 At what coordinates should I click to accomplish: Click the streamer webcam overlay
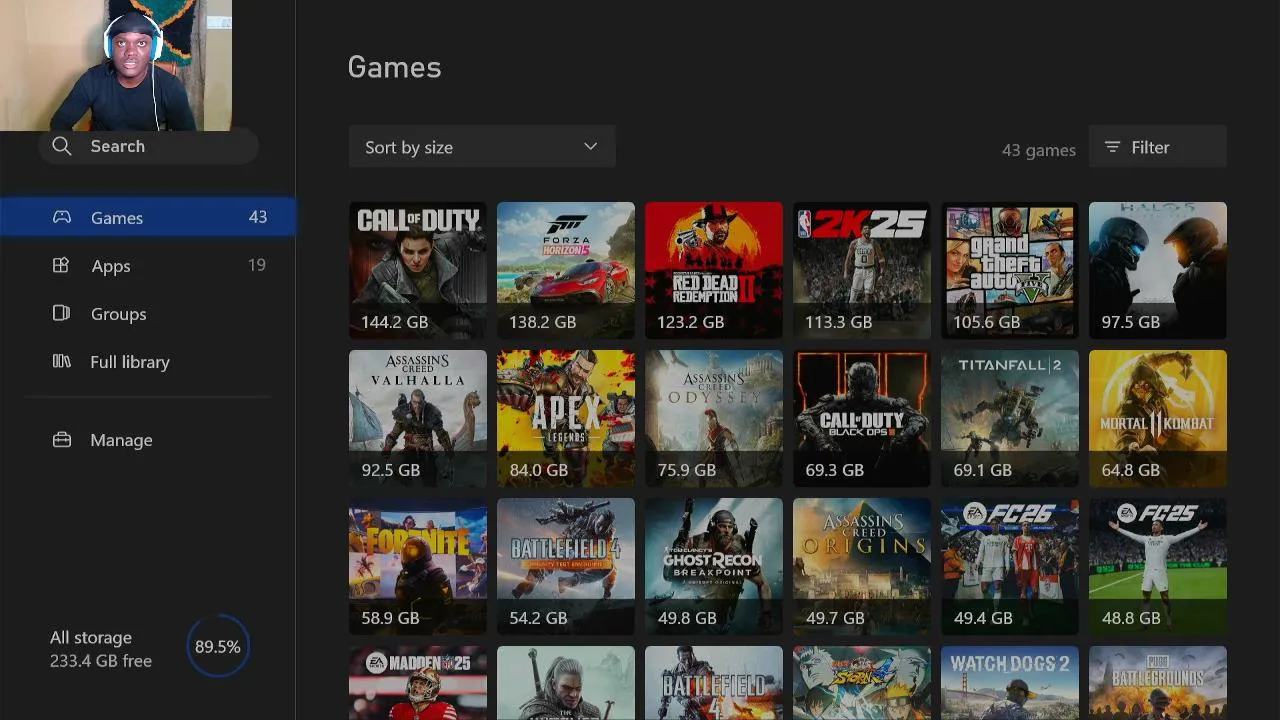pos(116,65)
